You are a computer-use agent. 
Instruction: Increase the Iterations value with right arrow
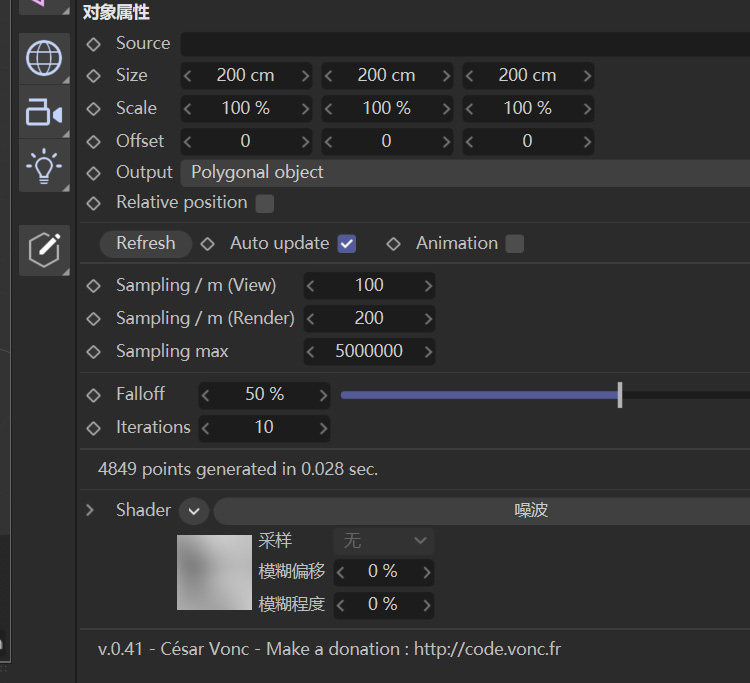(x=323, y=428)
